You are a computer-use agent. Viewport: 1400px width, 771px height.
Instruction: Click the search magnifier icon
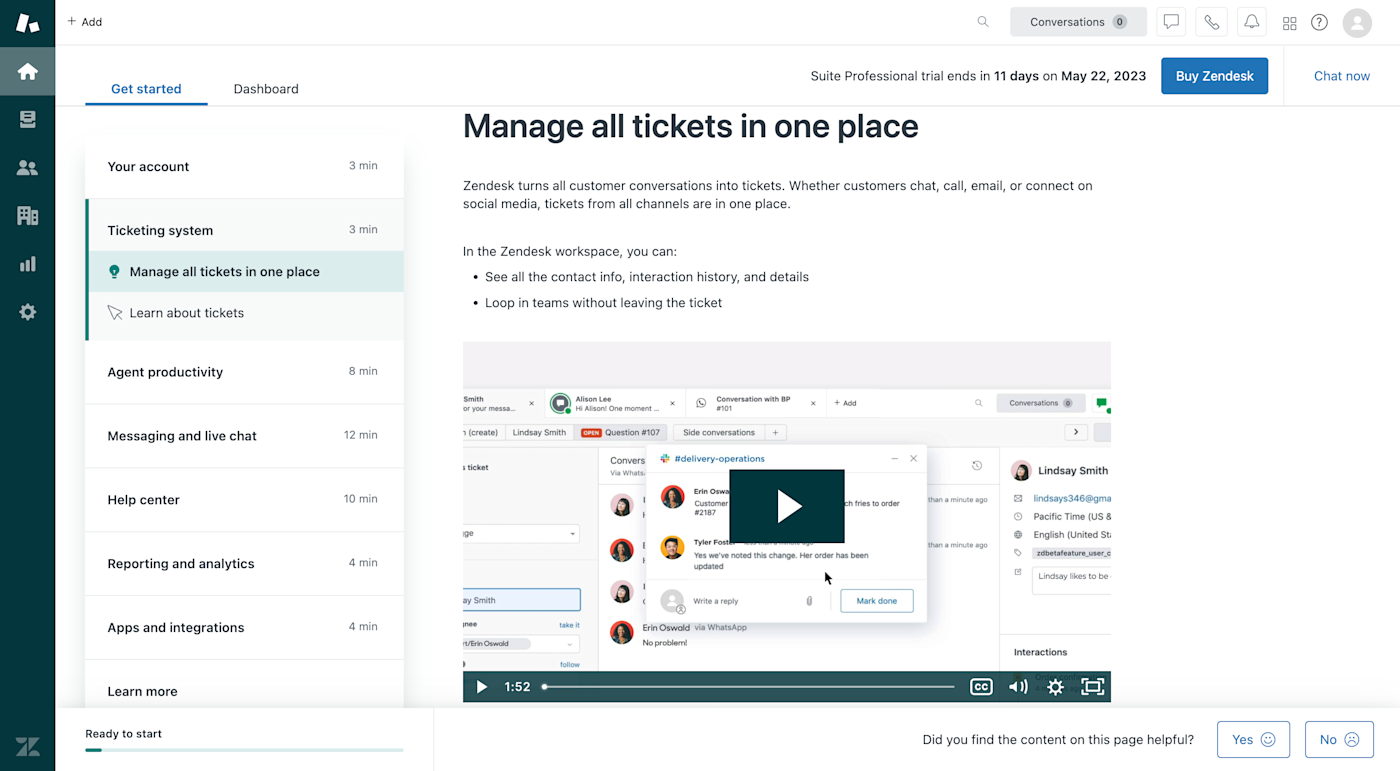coord(983,22)
